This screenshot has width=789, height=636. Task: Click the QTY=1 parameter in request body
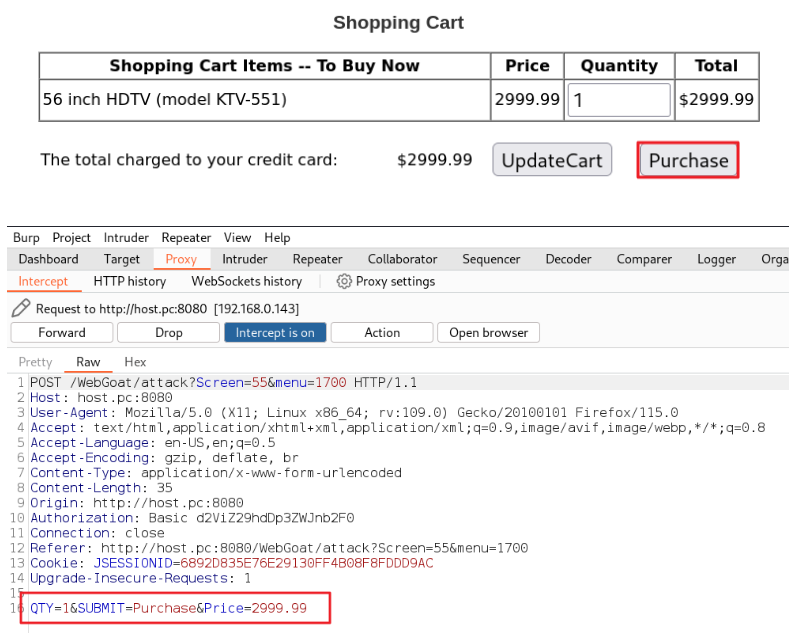pos(49,608)
